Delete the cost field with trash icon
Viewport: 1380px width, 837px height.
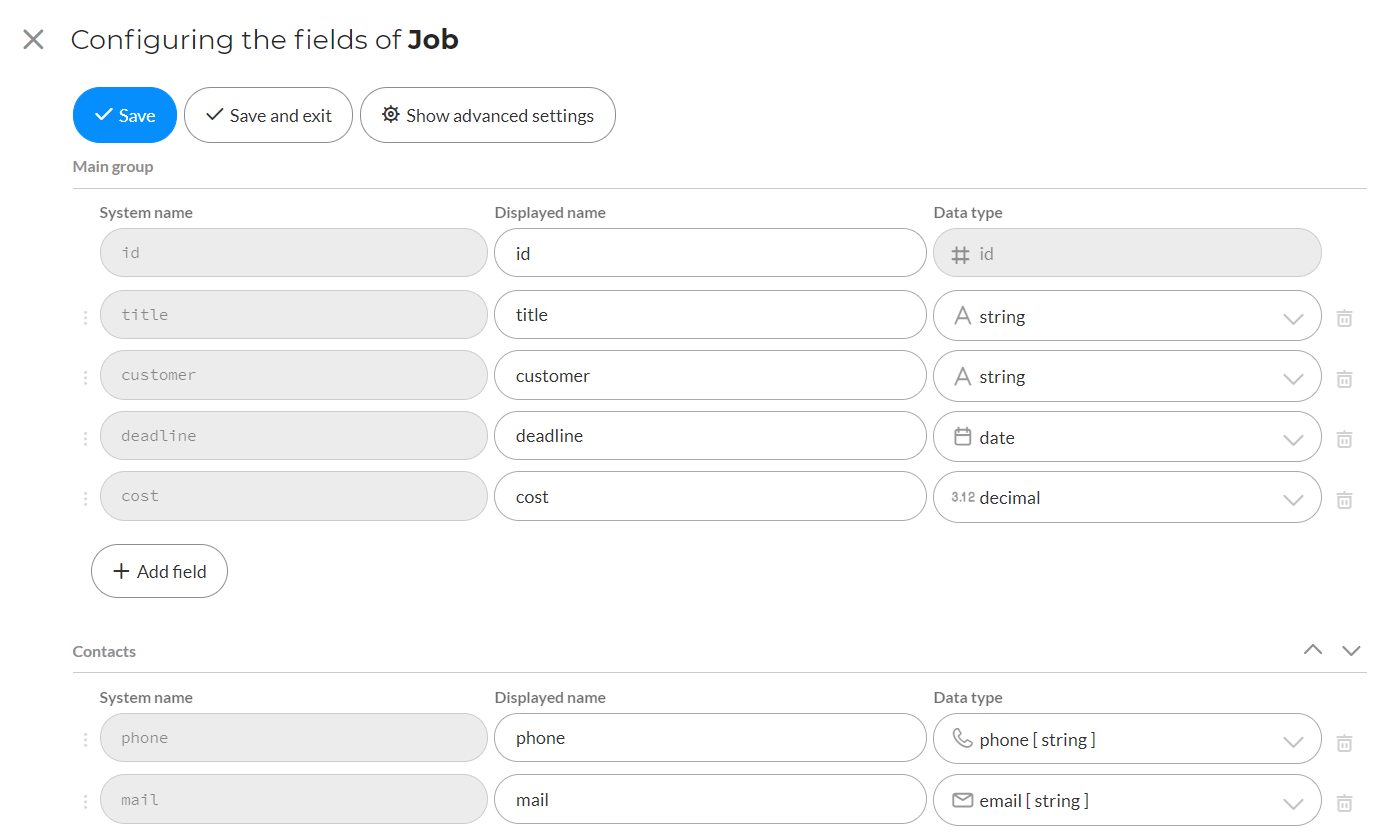pyautogui.click(x=1345, y=500)
